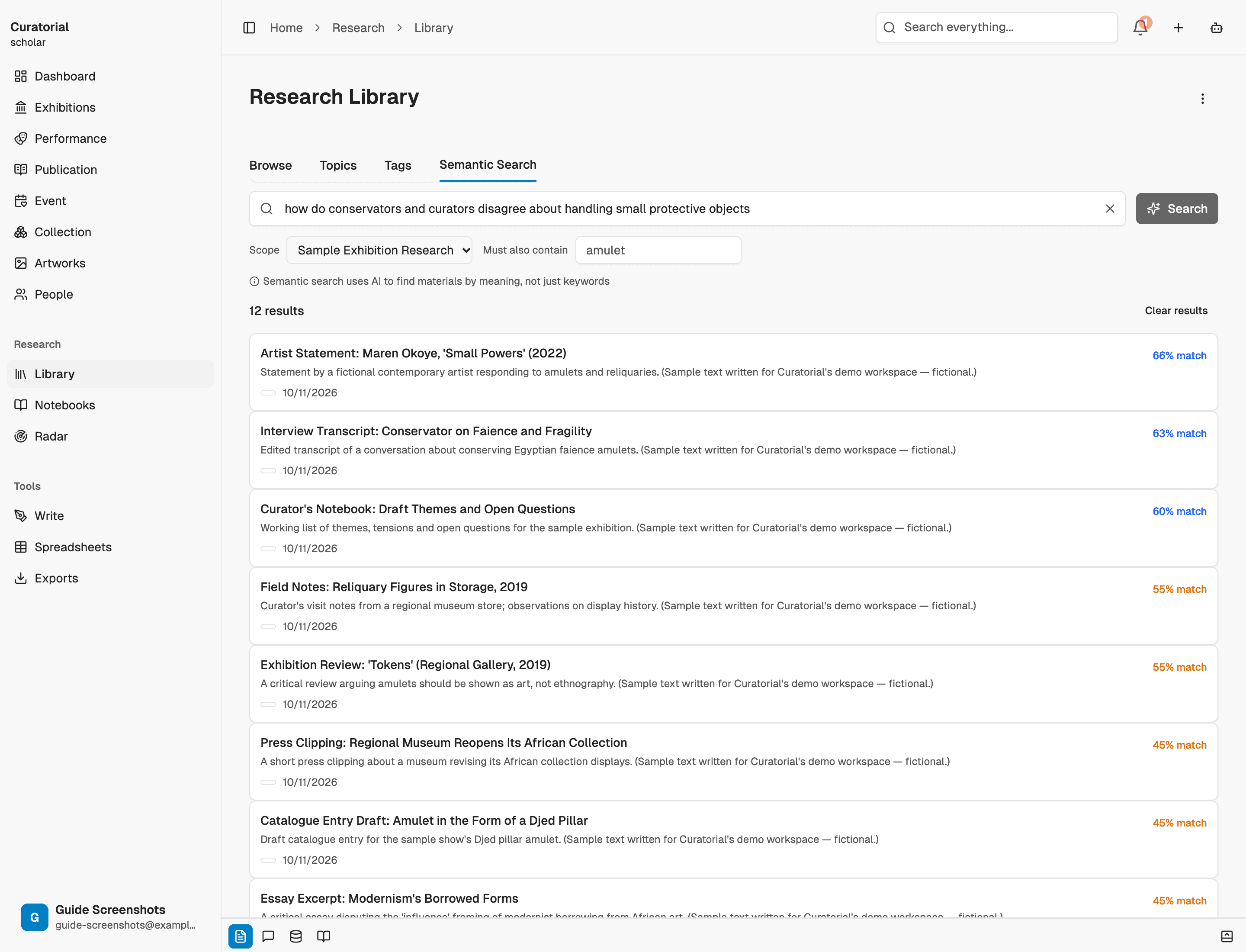The image size is (1246, 952).
Task: Switch to the Topics tab
Action: click(338, 165)
